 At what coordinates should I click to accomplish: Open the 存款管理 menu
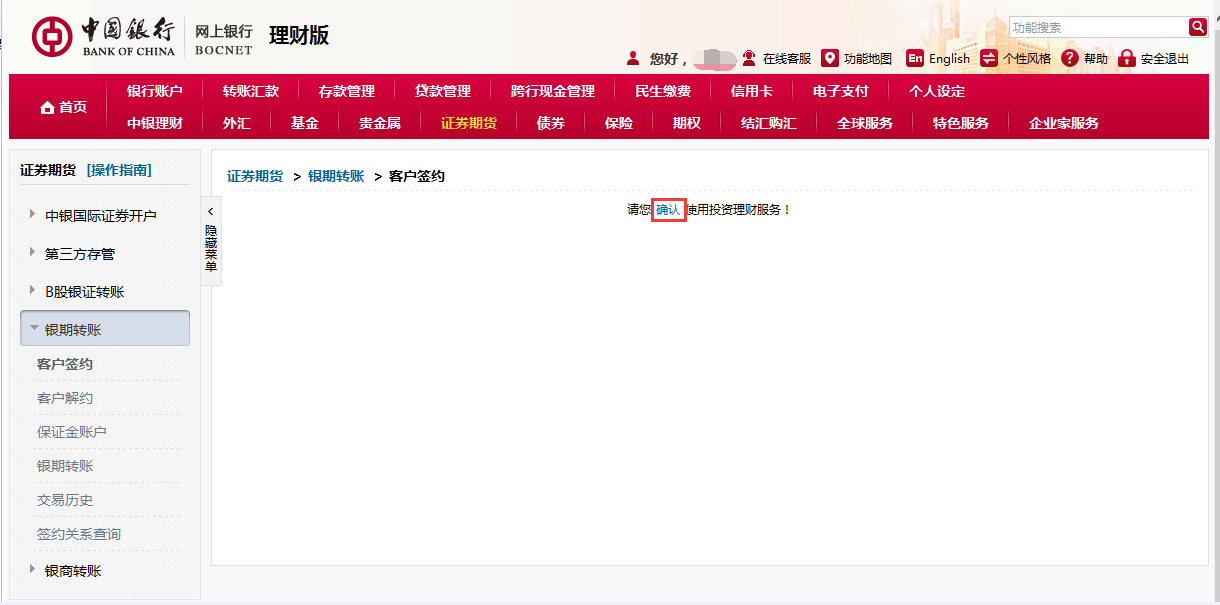pos(347,91)
